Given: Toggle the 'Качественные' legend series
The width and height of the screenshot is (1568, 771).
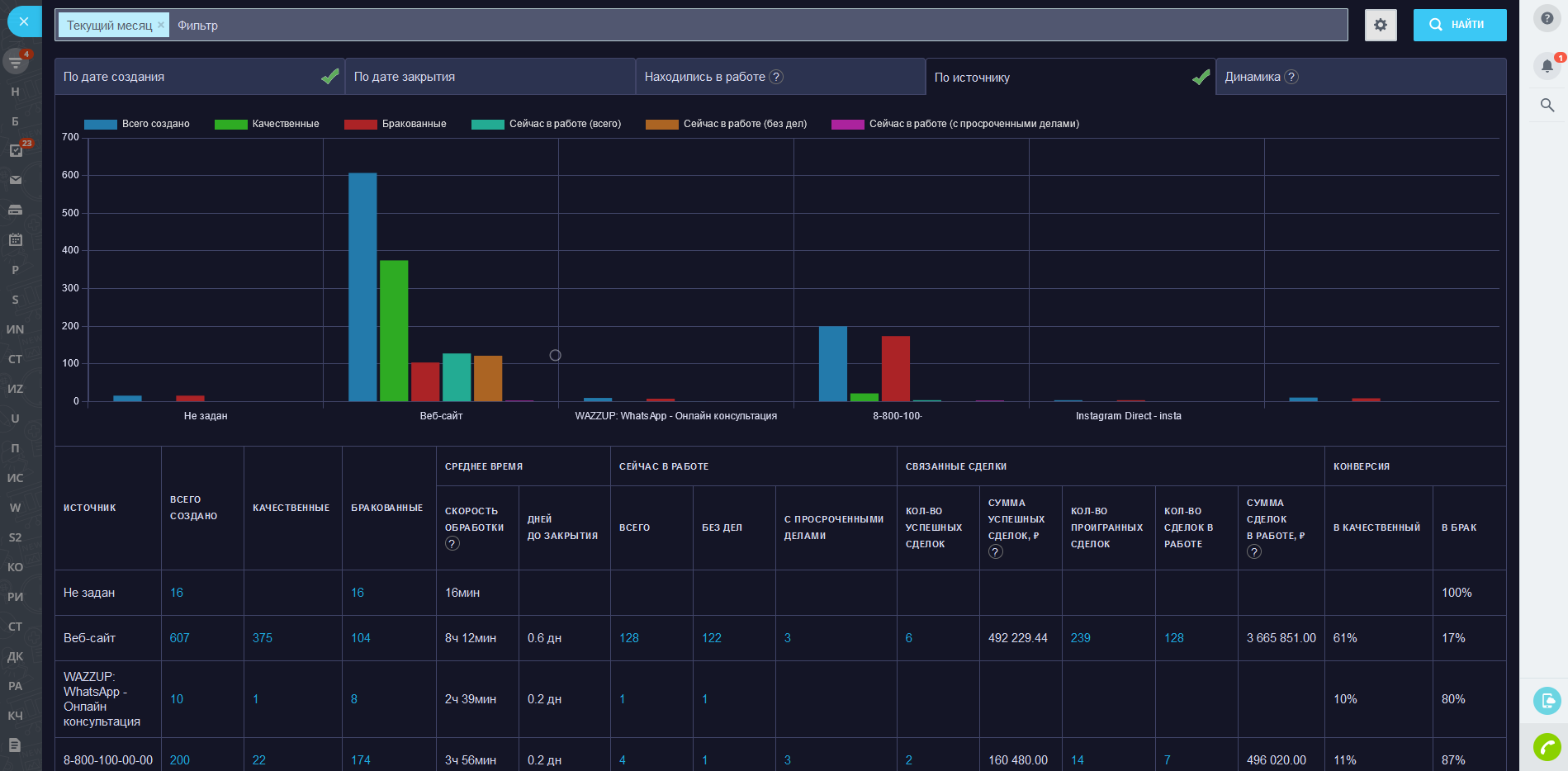Looking at the screenshot, I should [x=267, y=124].
